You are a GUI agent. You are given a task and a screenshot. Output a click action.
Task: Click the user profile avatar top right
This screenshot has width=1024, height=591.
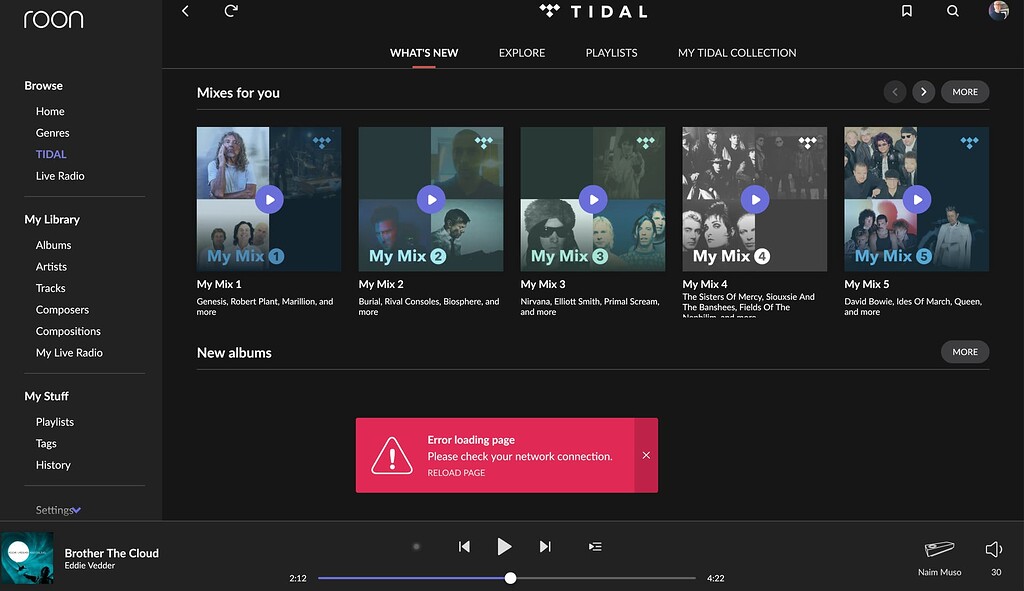tap(997, 11)
